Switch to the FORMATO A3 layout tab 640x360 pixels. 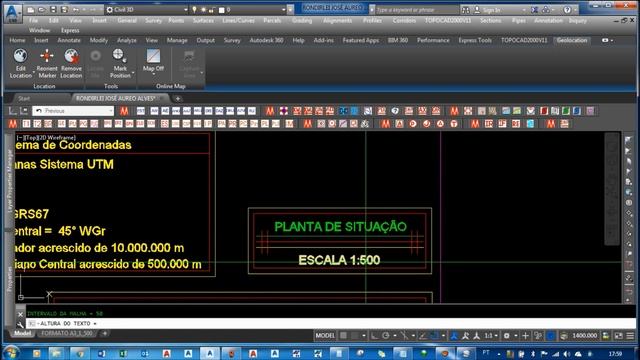click(x=67, y=333)
